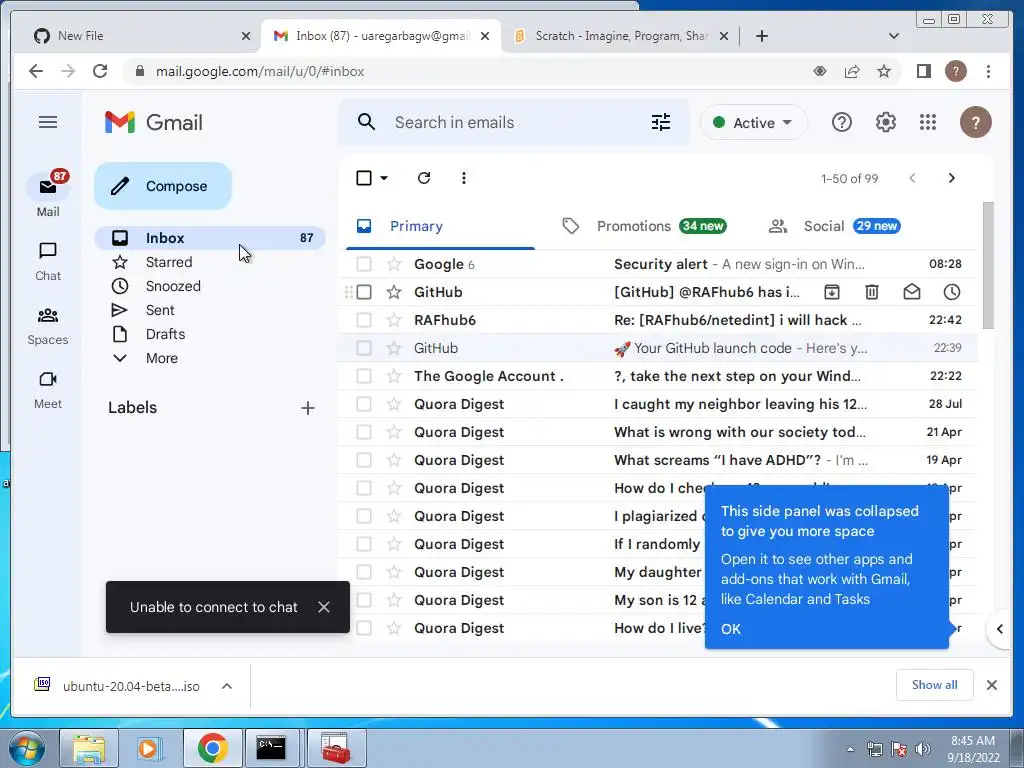Viewport: 1024px width, 768px height.
Task: Open Command Prompt from taskbar
Action: pos(270,748)
